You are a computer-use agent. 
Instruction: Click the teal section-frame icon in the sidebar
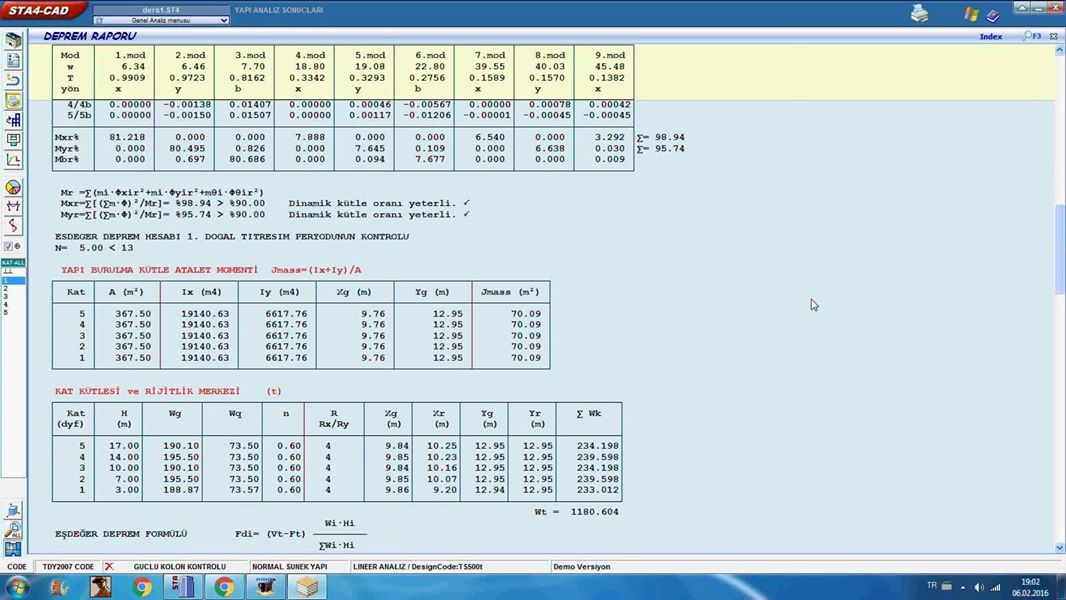click(13, 141)
